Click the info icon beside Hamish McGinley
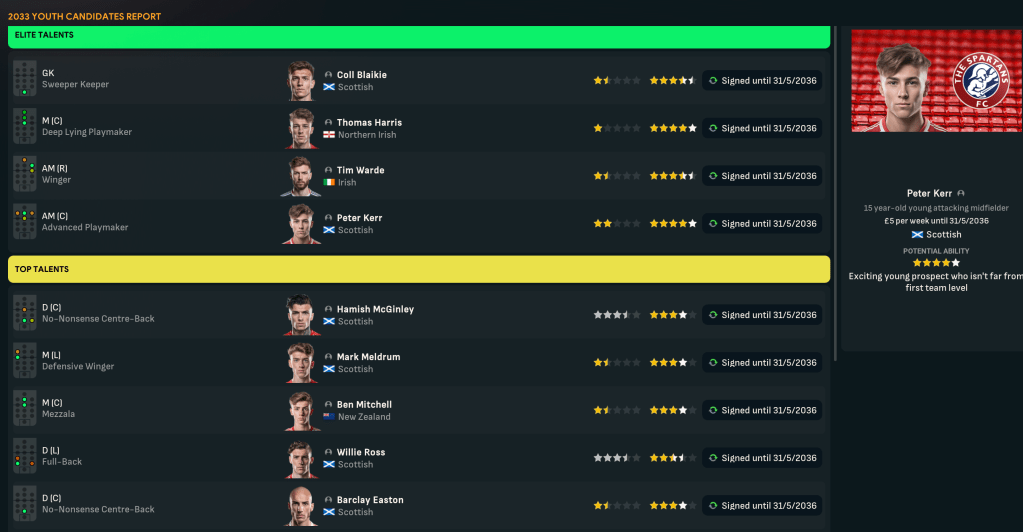The height and width of the screenshot is (532, 1023). pos(329,309)
